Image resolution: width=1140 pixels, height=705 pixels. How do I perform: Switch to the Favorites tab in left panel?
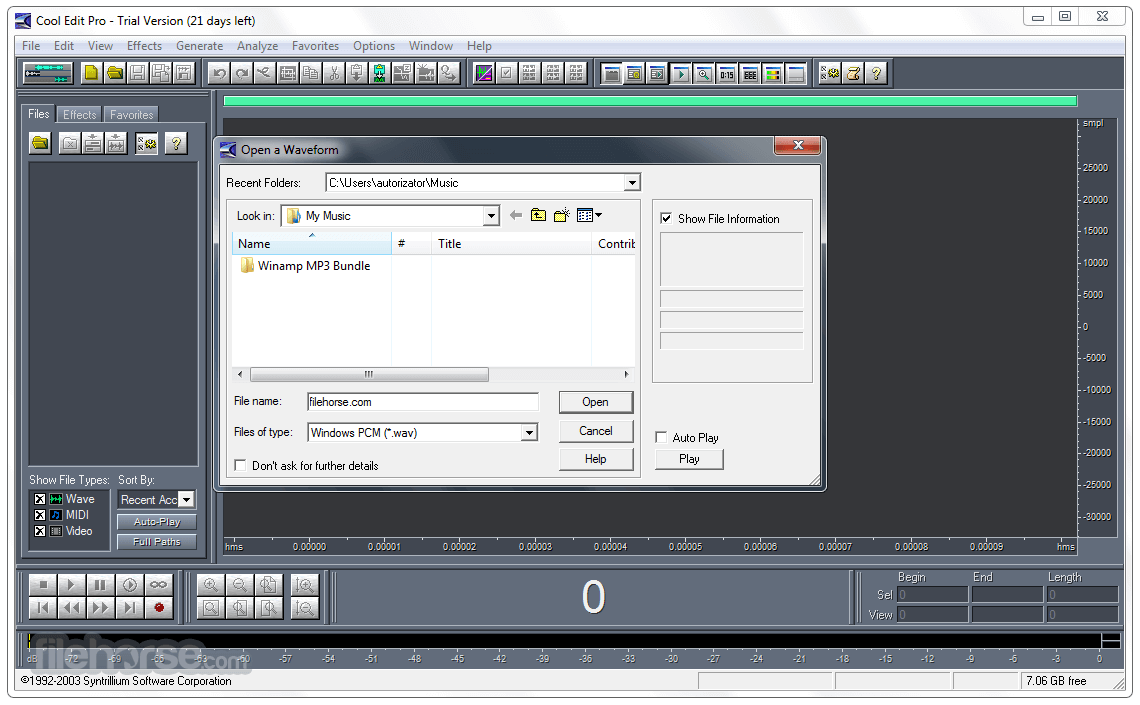(x=132, y=115)
